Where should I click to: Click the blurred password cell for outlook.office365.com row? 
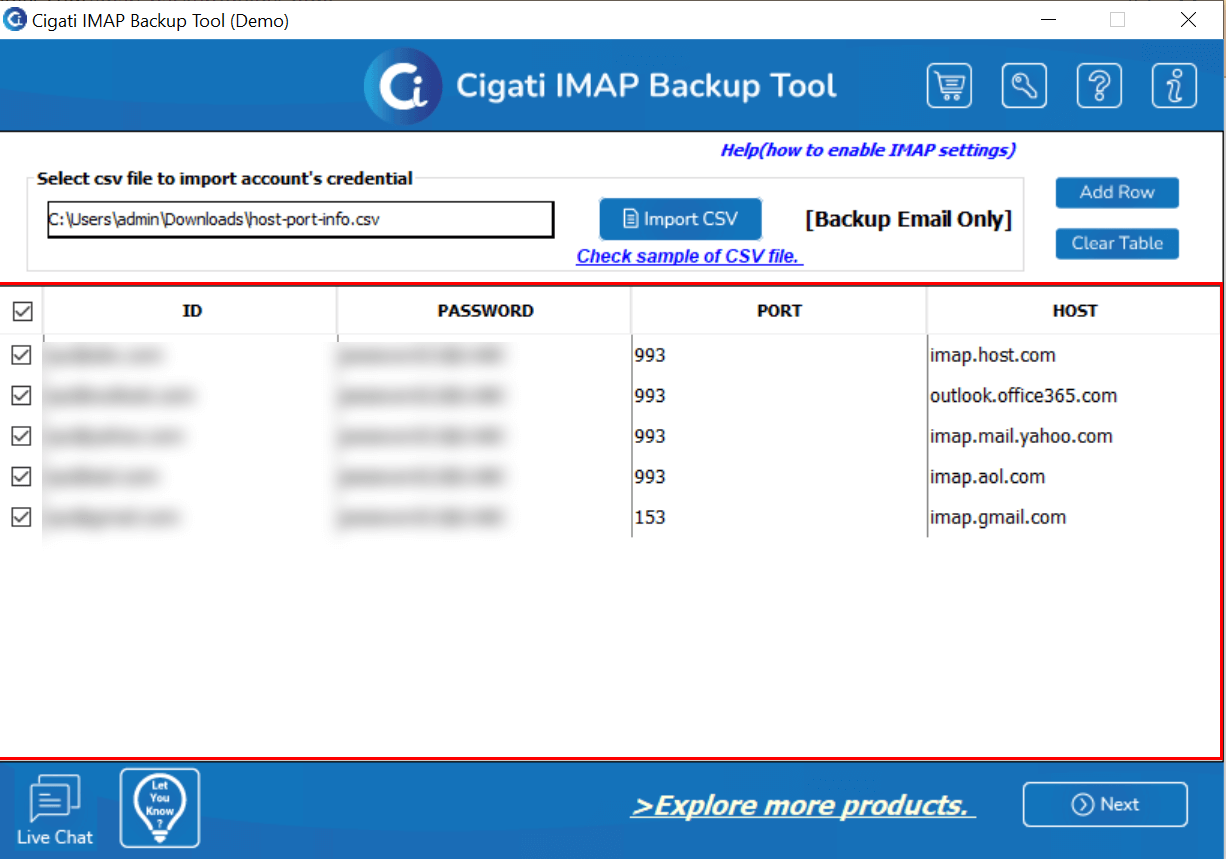(485, 396)
